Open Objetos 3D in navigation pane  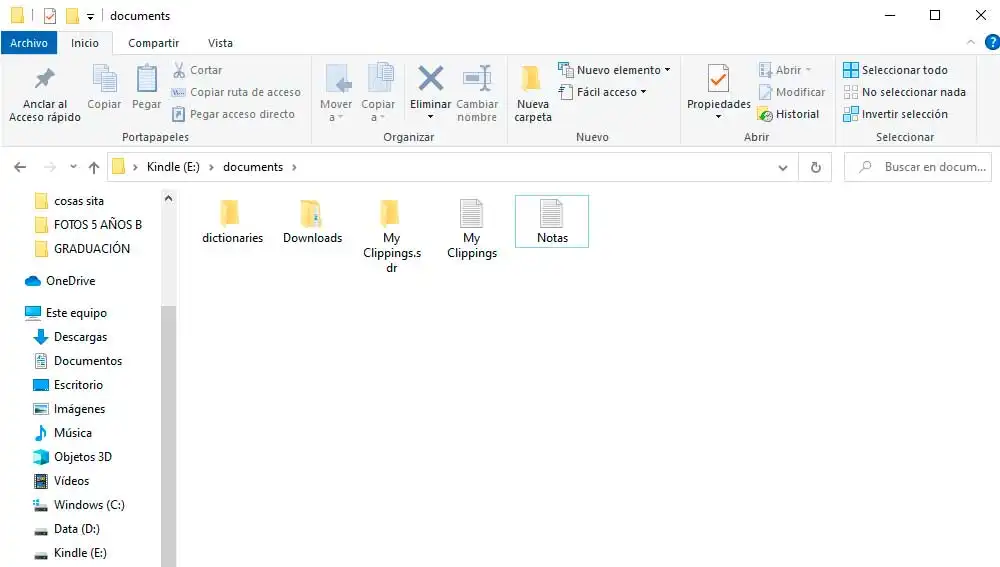click(x=72, y=457)
